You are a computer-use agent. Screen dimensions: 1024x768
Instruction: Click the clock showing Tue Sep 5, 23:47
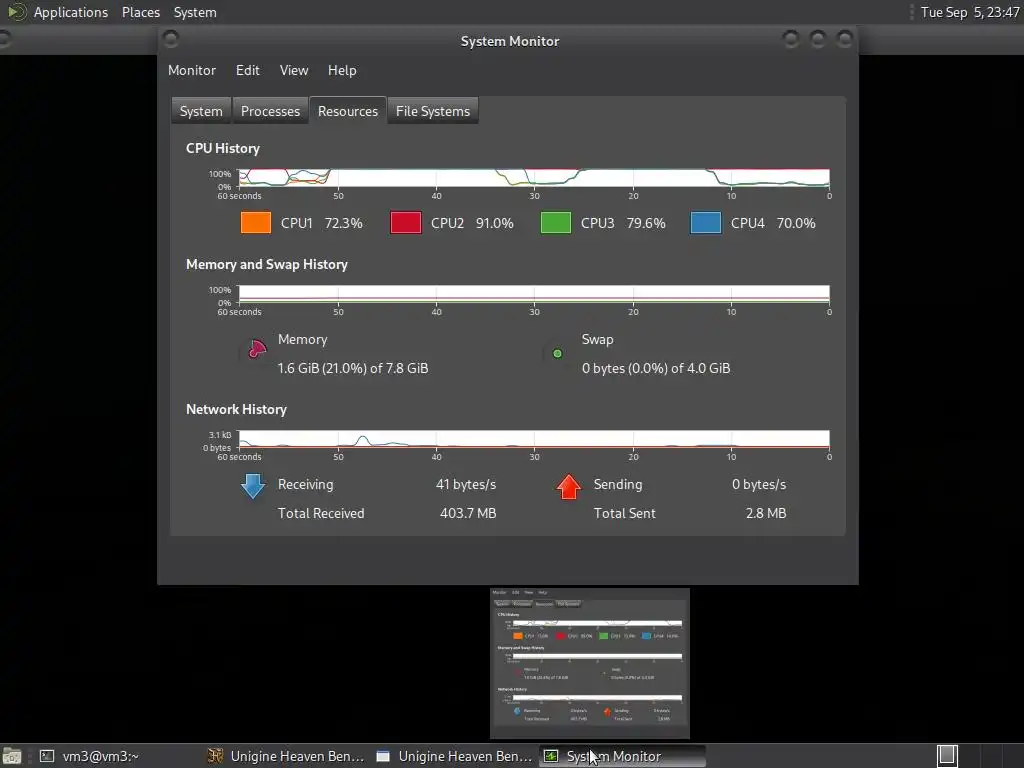(970, 12)
